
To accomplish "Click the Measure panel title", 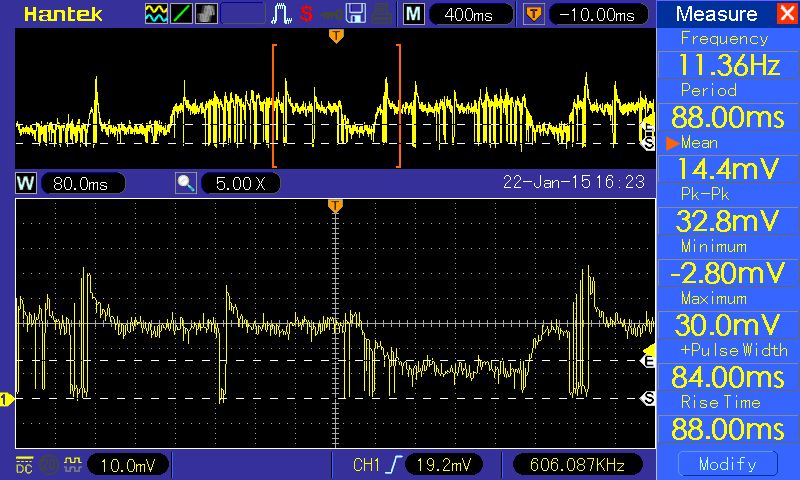I will pyautogui.click(x=716, y=14).
